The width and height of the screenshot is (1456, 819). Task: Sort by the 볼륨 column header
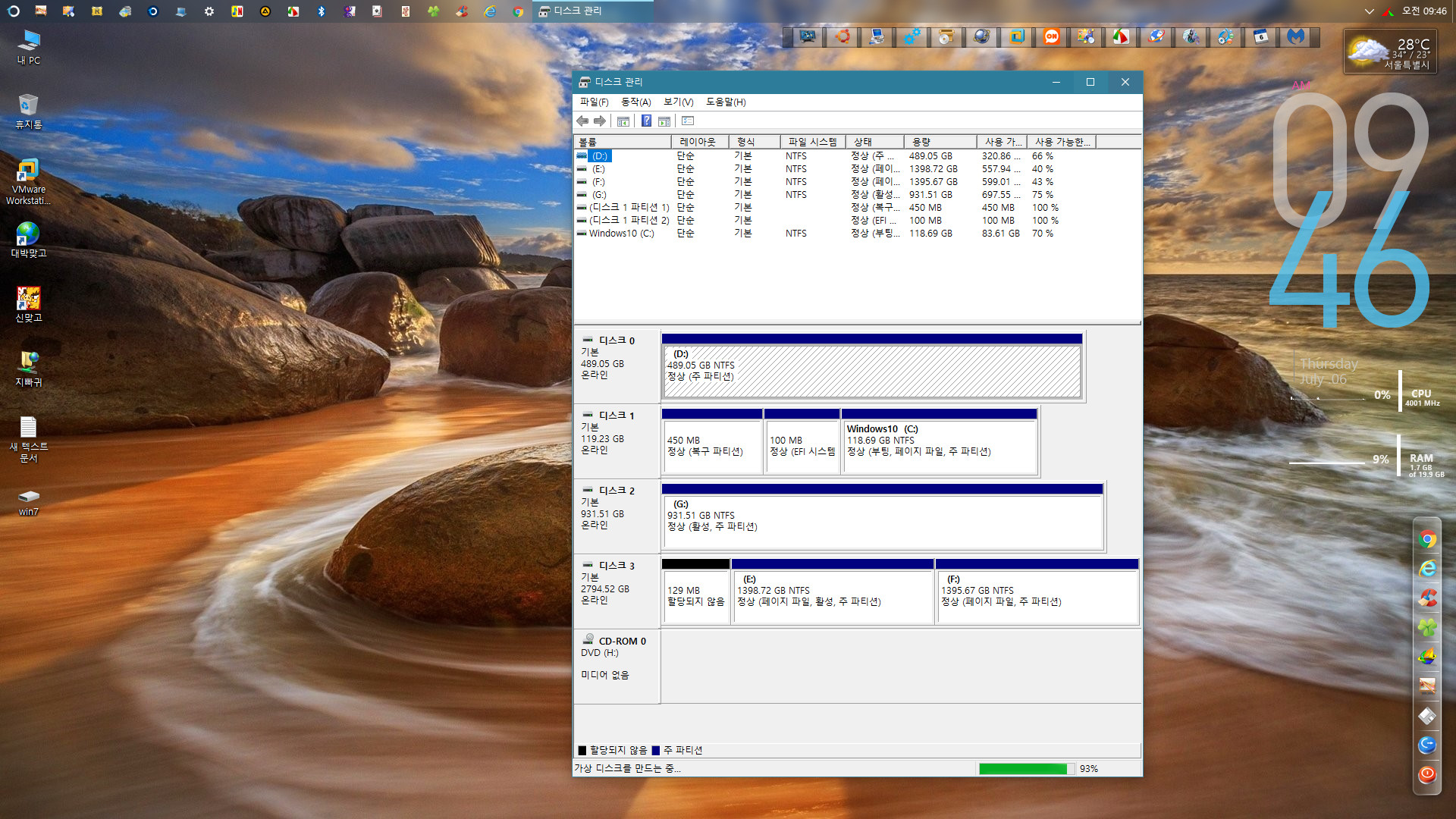coord(623,142)
